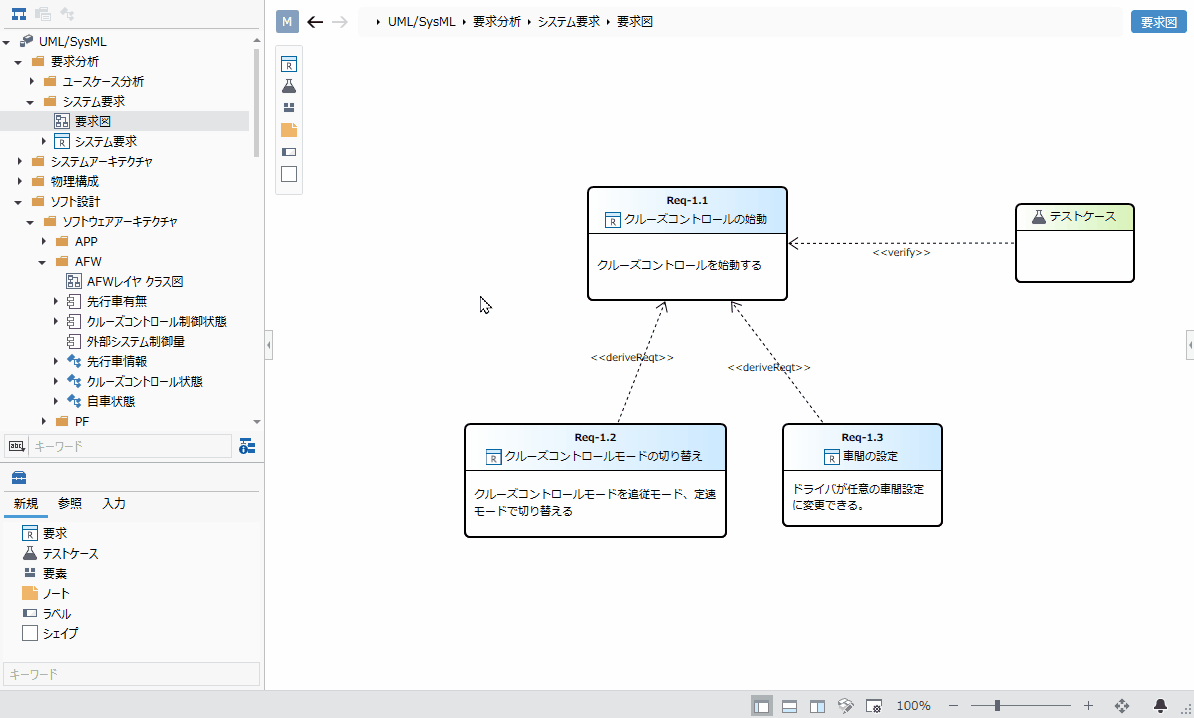Zoom in with the plus button
The width and height of the screenshot is (1194, 718).
tap(1088, 706)
